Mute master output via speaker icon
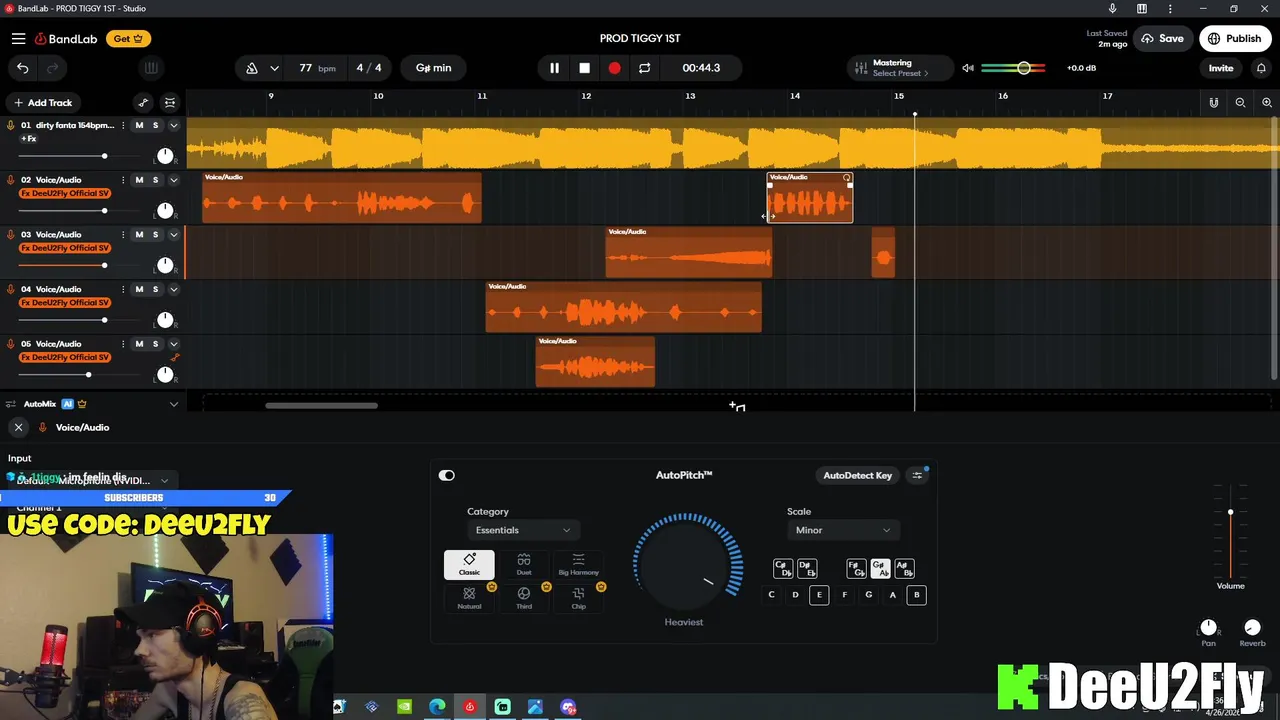Viewport: 1280px width, 720px height. [968, 68]
